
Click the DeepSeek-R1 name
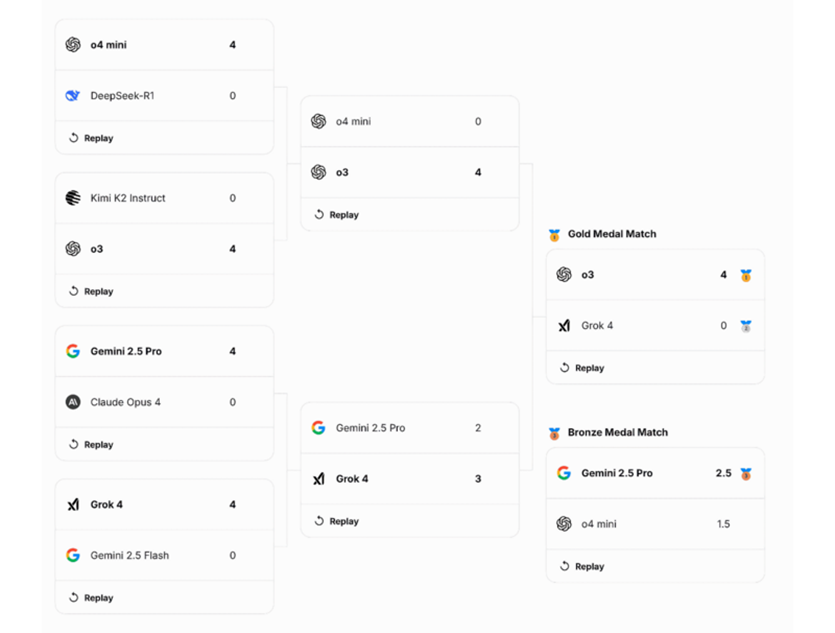122,96
